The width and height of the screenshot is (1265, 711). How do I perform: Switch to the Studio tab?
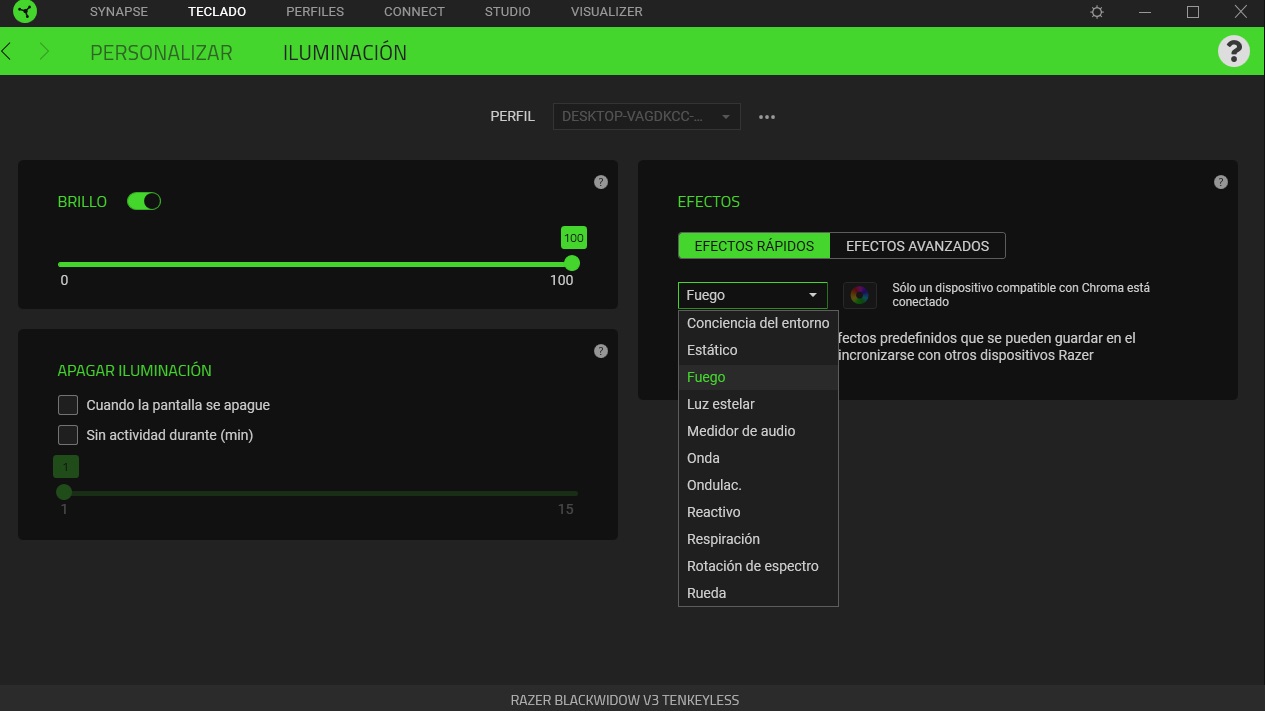pos(507,12)
